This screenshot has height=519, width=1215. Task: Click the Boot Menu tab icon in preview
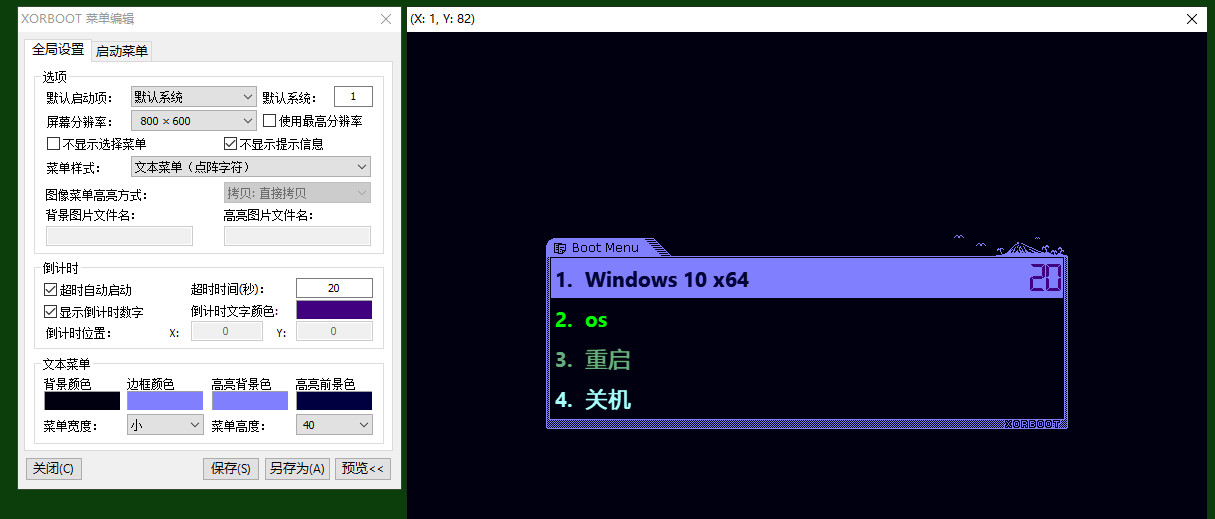[x=560, y=248]
